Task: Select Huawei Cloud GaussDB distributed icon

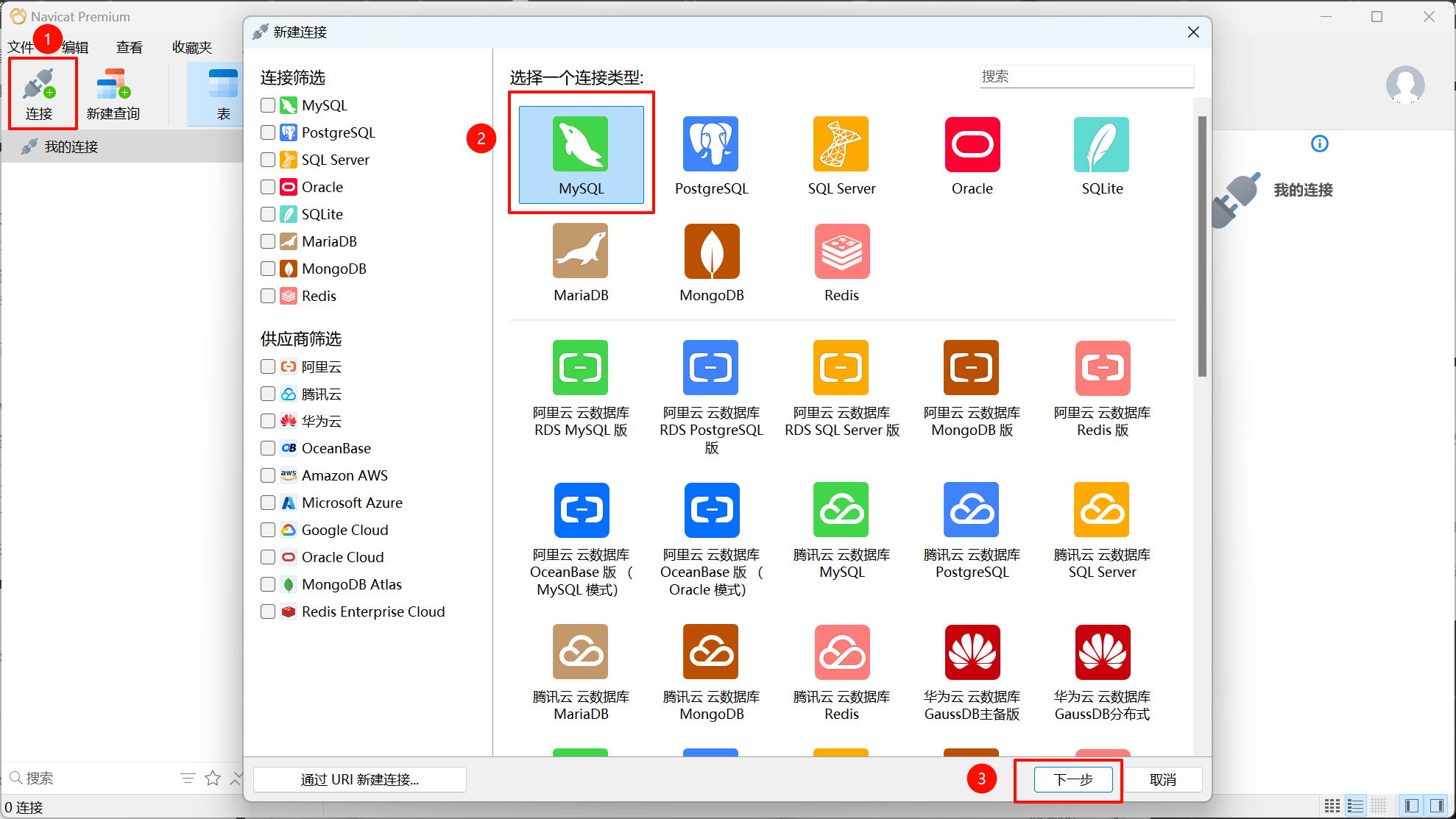Action: click(x=1101, y=653)
